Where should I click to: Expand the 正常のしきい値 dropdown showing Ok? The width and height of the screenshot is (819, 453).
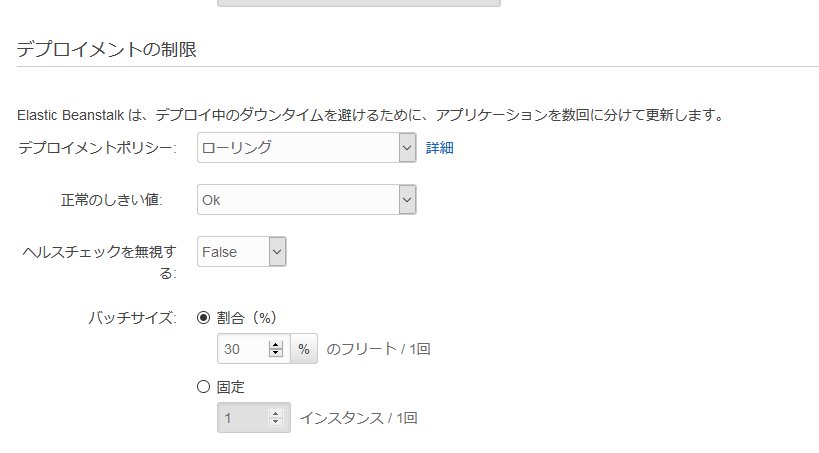306,200
